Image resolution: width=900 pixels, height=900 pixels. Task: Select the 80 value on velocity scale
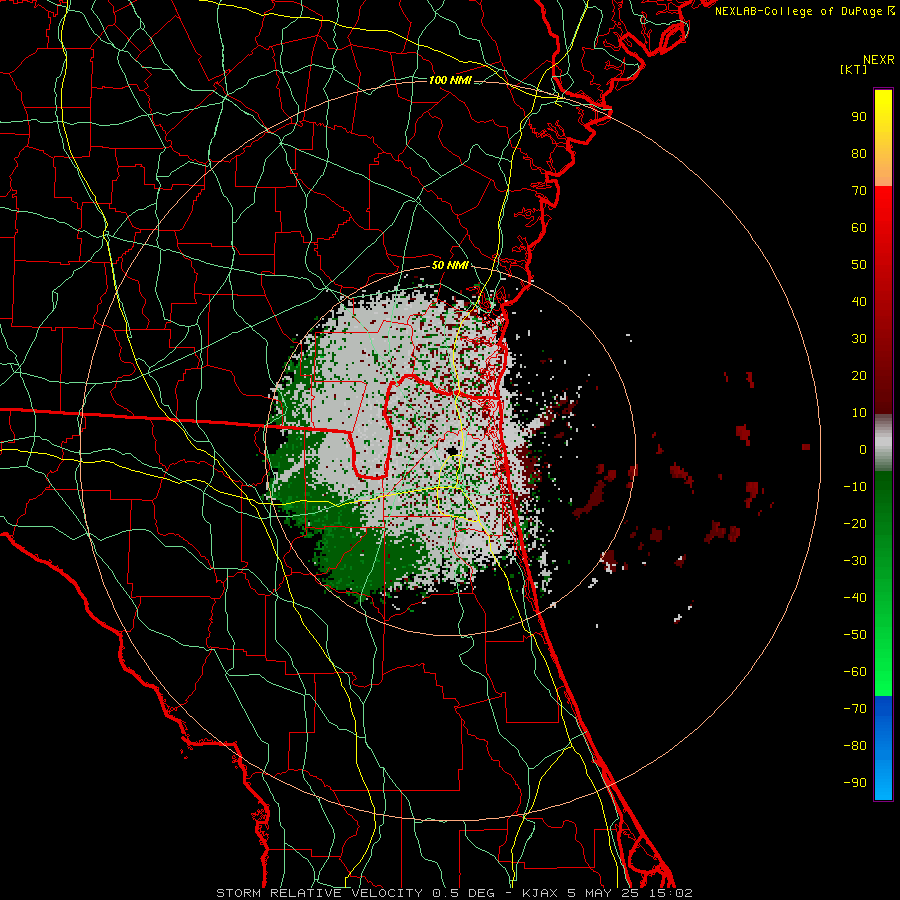tap(859, 154)
